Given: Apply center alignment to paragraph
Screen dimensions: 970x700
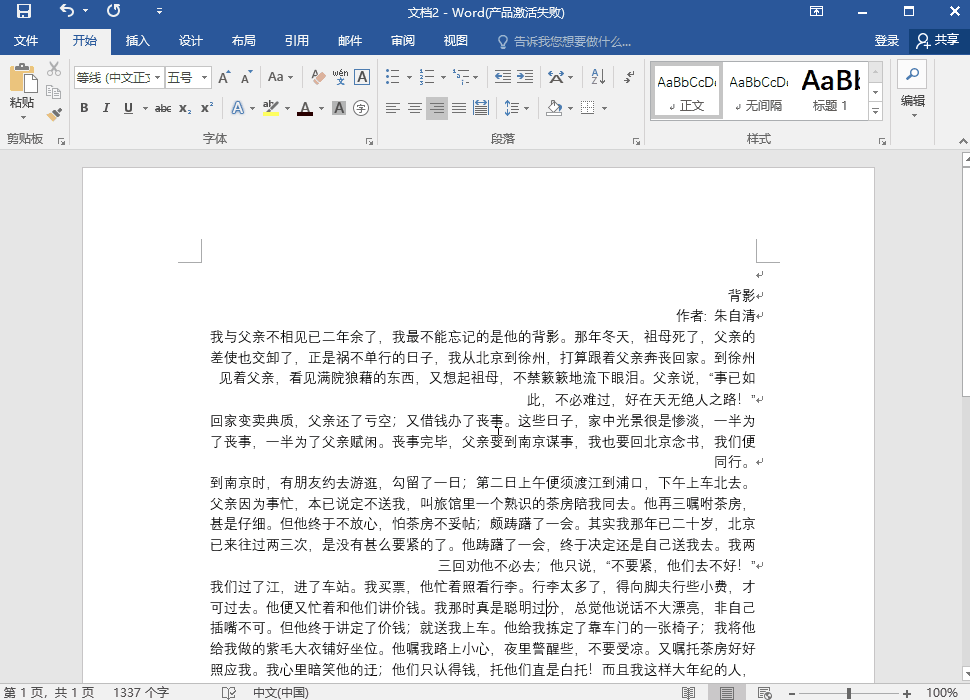Looking at the screenshot, I should point(414,108).
